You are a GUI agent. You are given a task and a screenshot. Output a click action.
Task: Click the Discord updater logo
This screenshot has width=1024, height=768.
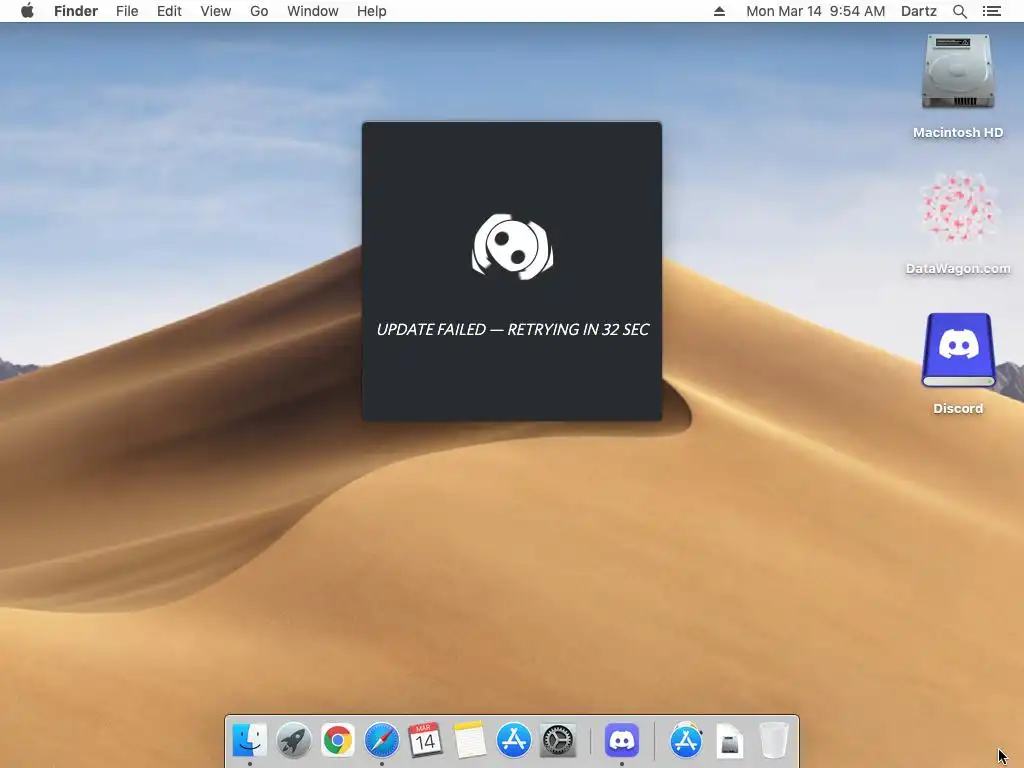click(513, 246)
